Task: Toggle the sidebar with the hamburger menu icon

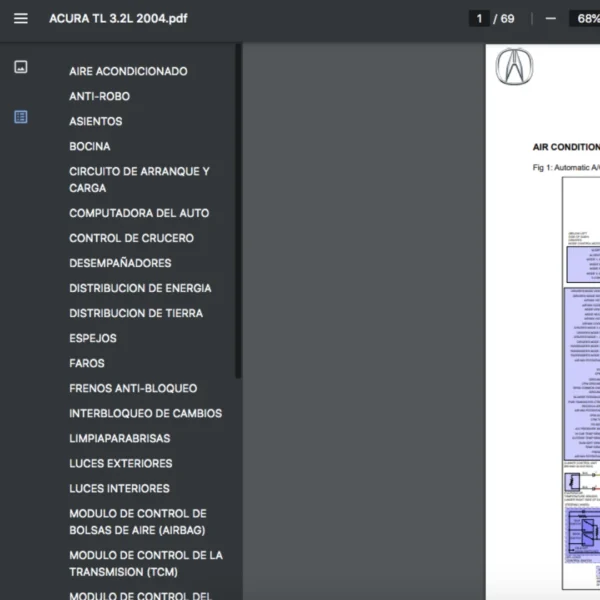Action: [x=21, y=19]
